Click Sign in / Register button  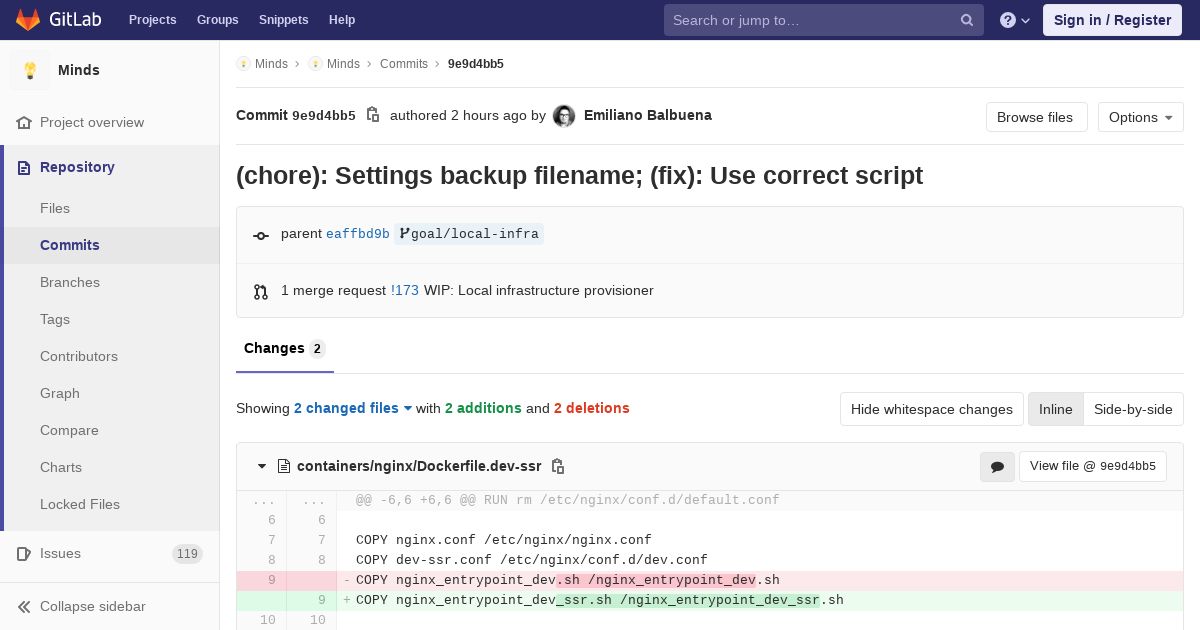coord(1112,20)
